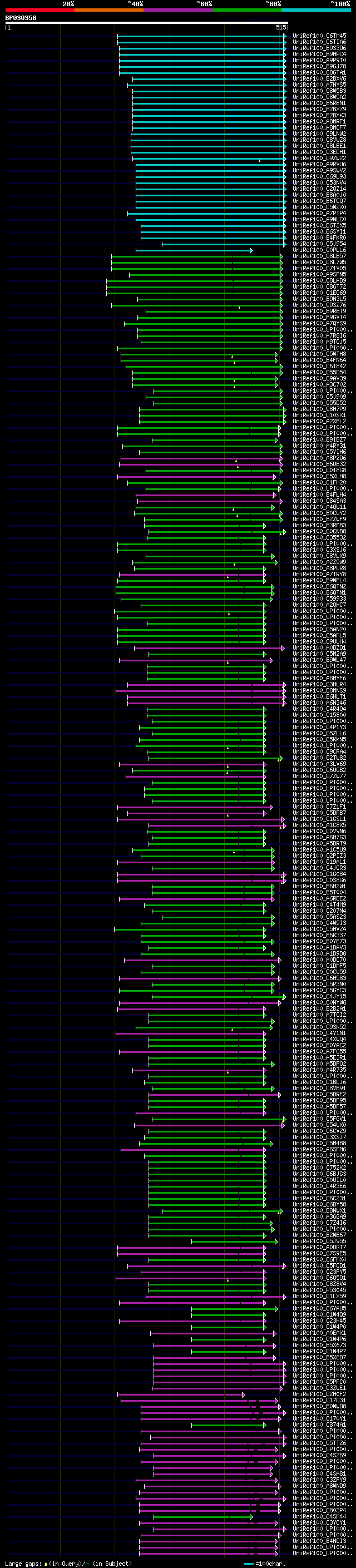
Task: Click the UniRef100_Q3HUR4 hit name
Action: click(319, 685)
